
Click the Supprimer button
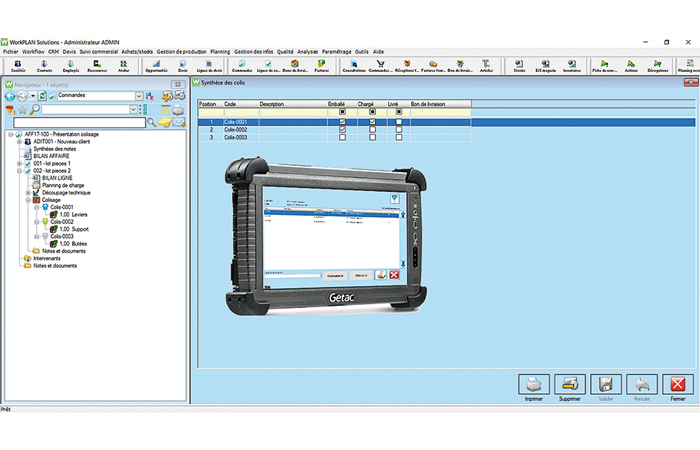click(x=570, y=384)
